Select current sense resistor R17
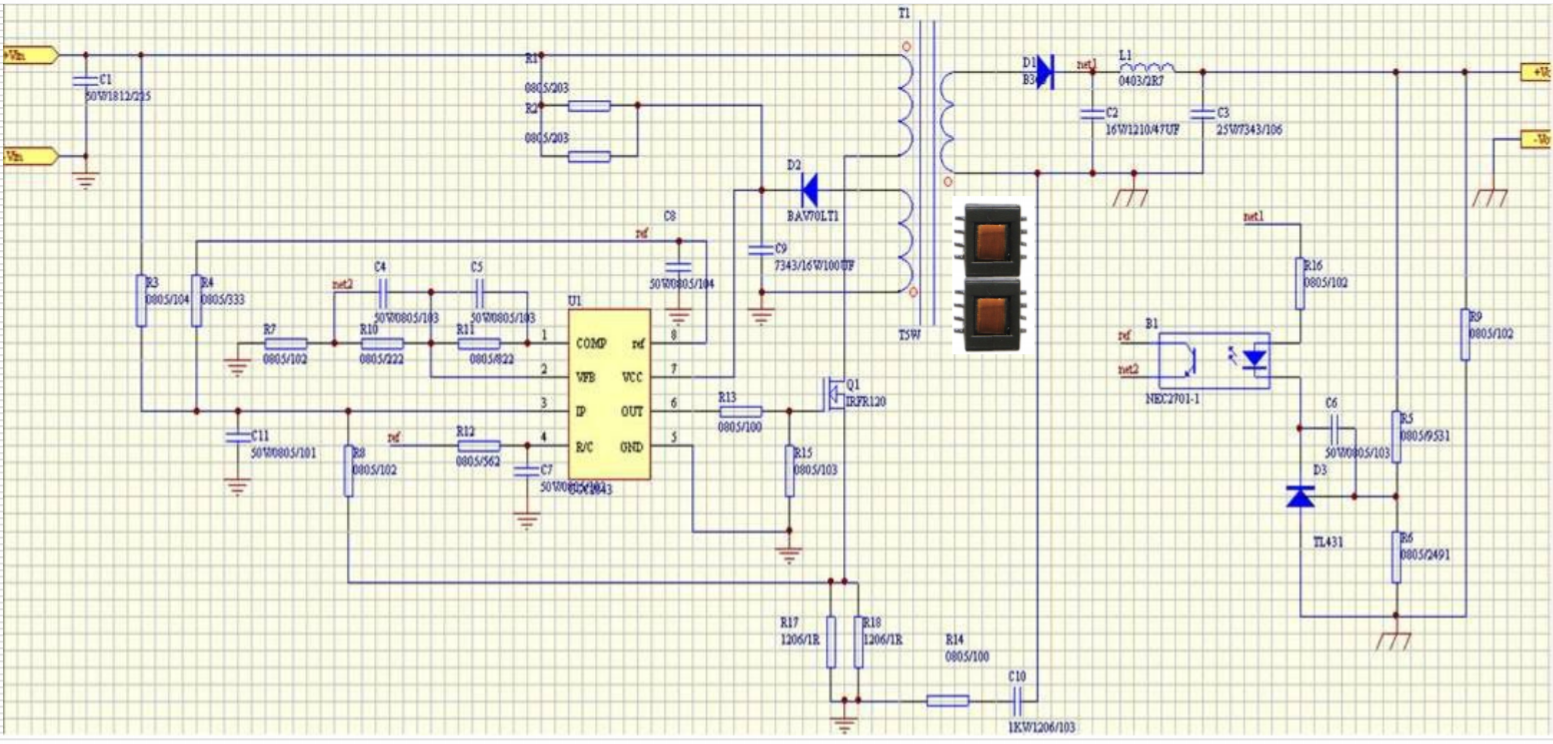 [x=830, y=641]
